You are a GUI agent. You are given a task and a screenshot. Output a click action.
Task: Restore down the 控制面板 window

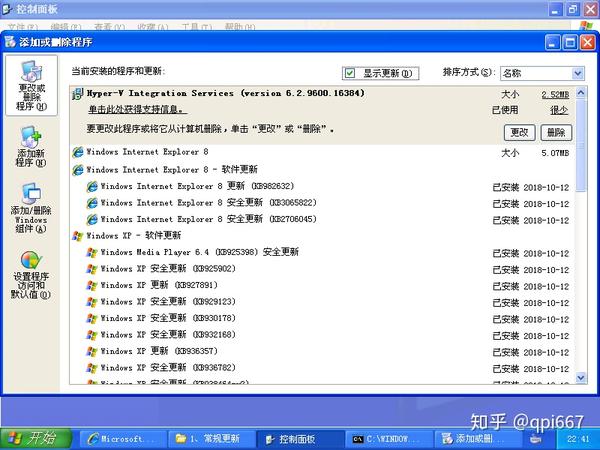click(573, 8)
